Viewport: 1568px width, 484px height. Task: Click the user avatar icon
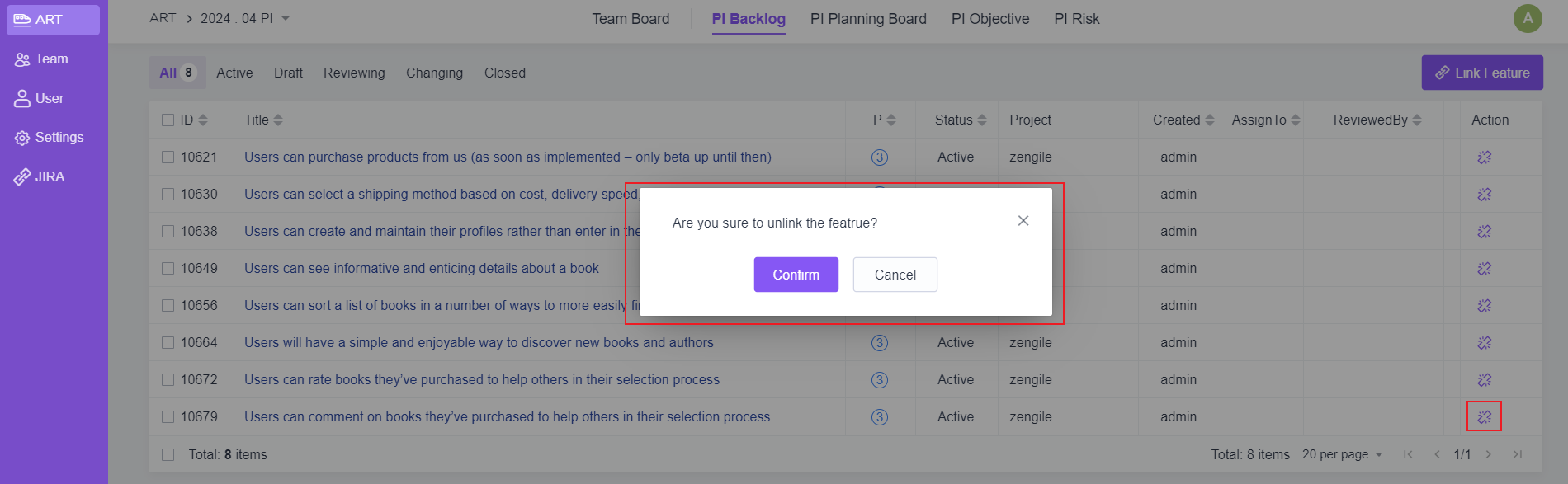(1528, 18)
